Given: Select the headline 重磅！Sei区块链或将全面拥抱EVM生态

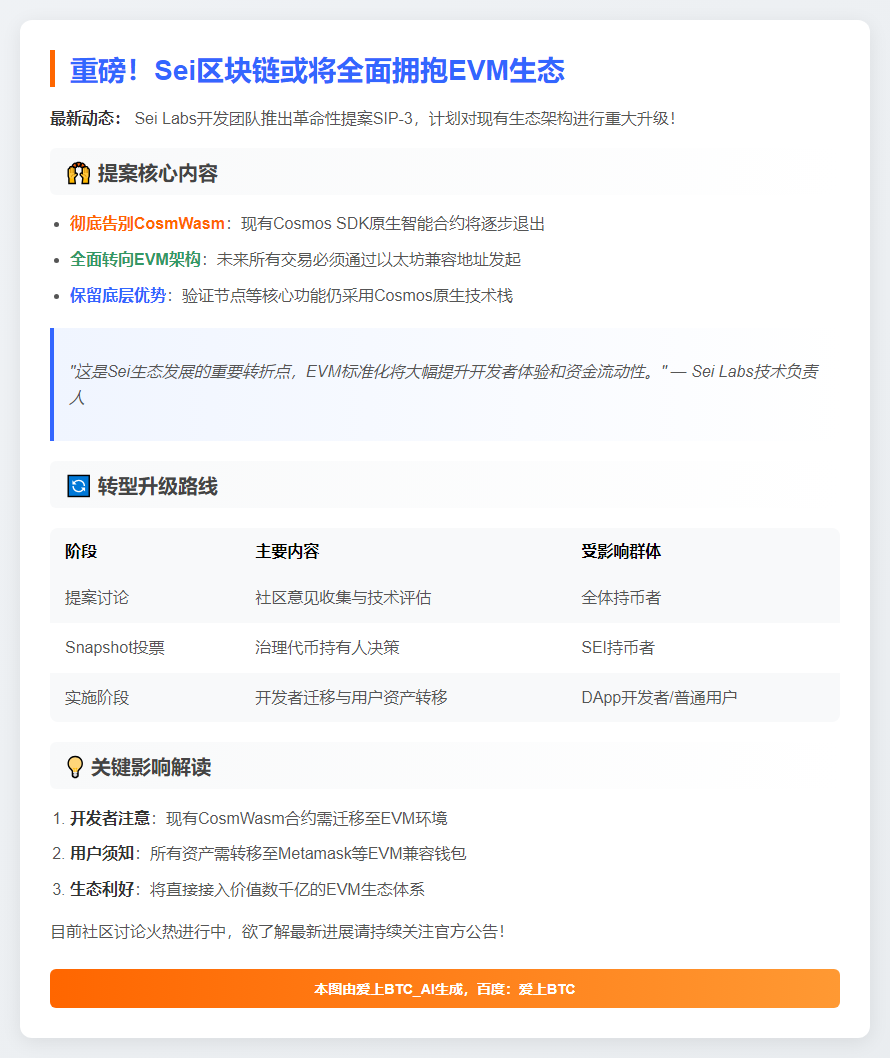Looking at the screenshot, I should 317,70.
